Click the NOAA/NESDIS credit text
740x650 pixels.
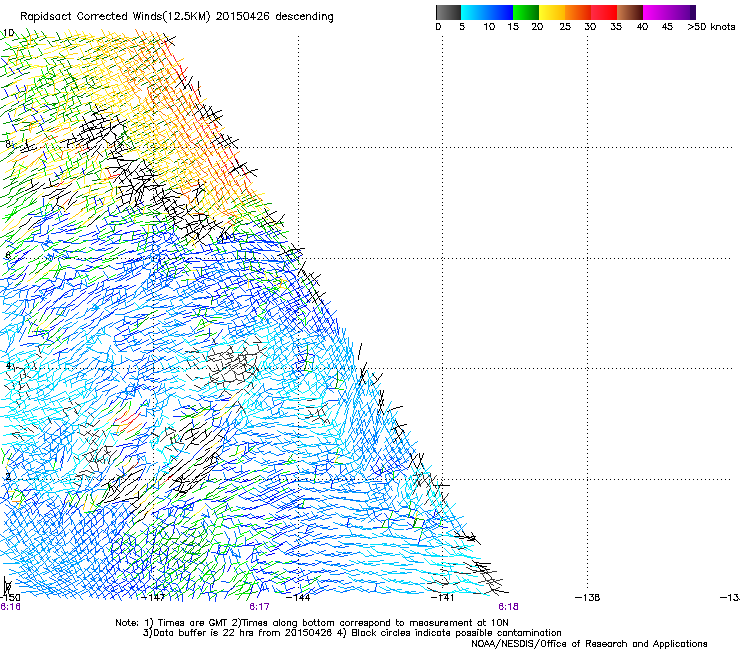click(589, 644)
